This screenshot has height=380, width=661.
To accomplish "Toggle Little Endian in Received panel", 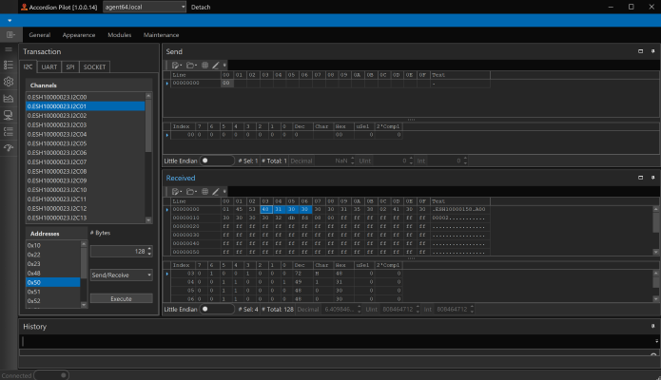I will point(217,309).
